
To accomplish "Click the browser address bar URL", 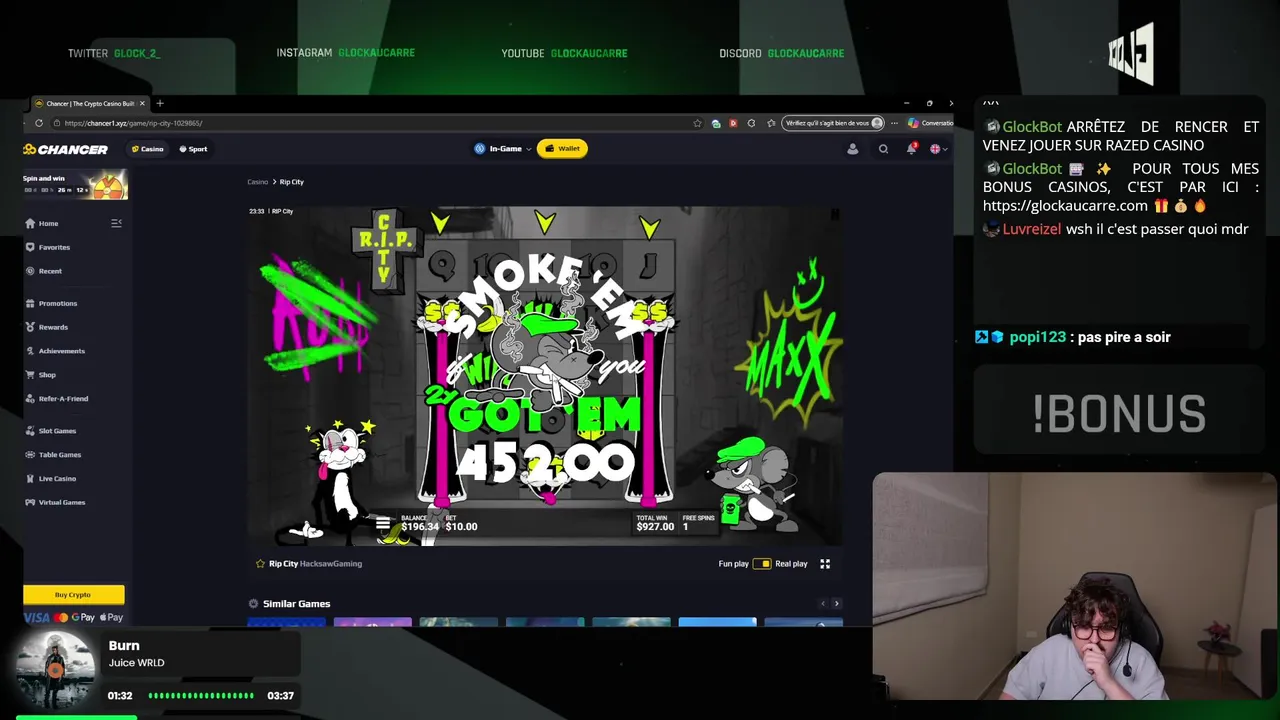I will click(133, 123).
